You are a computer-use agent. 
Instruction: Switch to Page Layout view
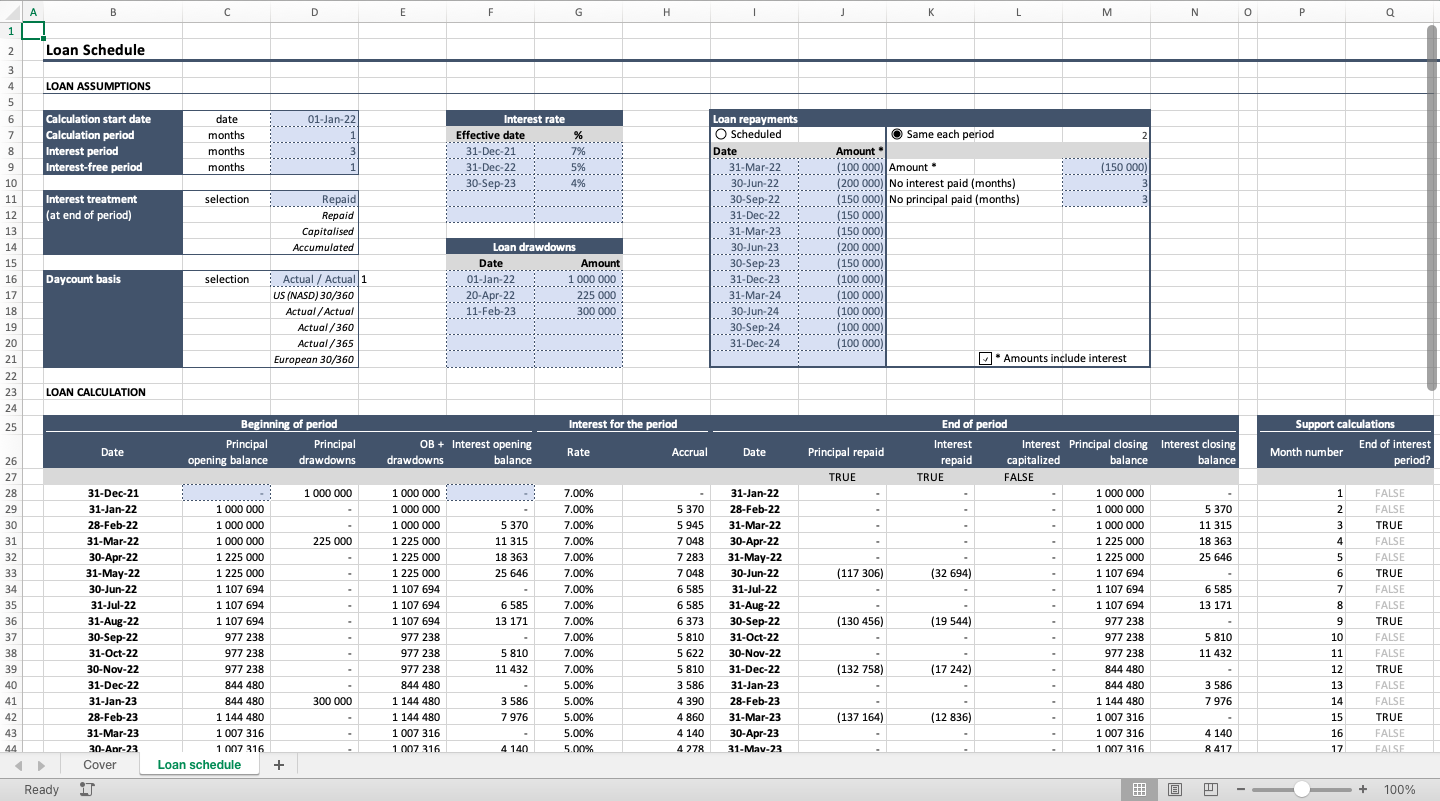pos(1175,790)
